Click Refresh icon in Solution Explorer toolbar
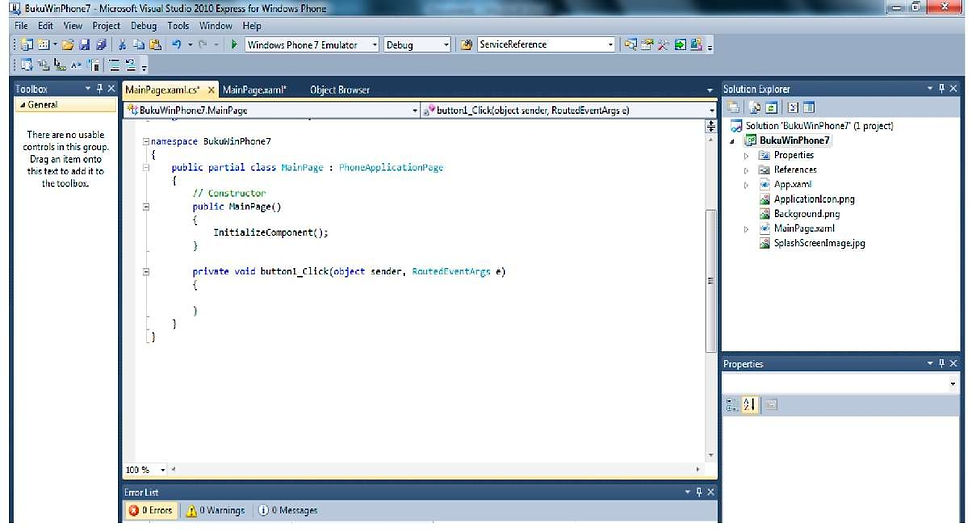Image resolution: width=980 pixels, height=532 pixels. 771,108
